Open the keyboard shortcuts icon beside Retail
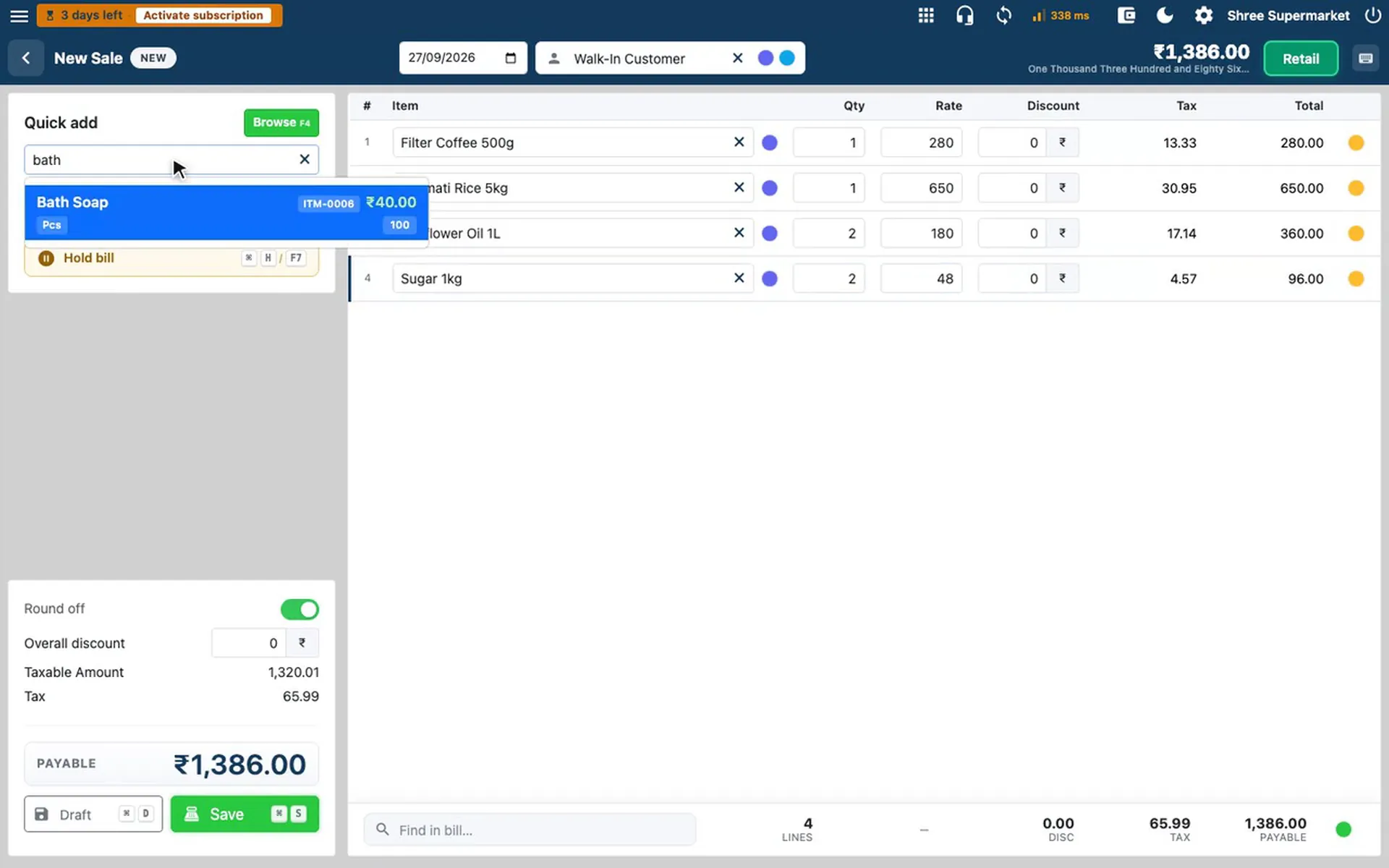Viewport: 1389px width, 868px height. point(1365,59)
